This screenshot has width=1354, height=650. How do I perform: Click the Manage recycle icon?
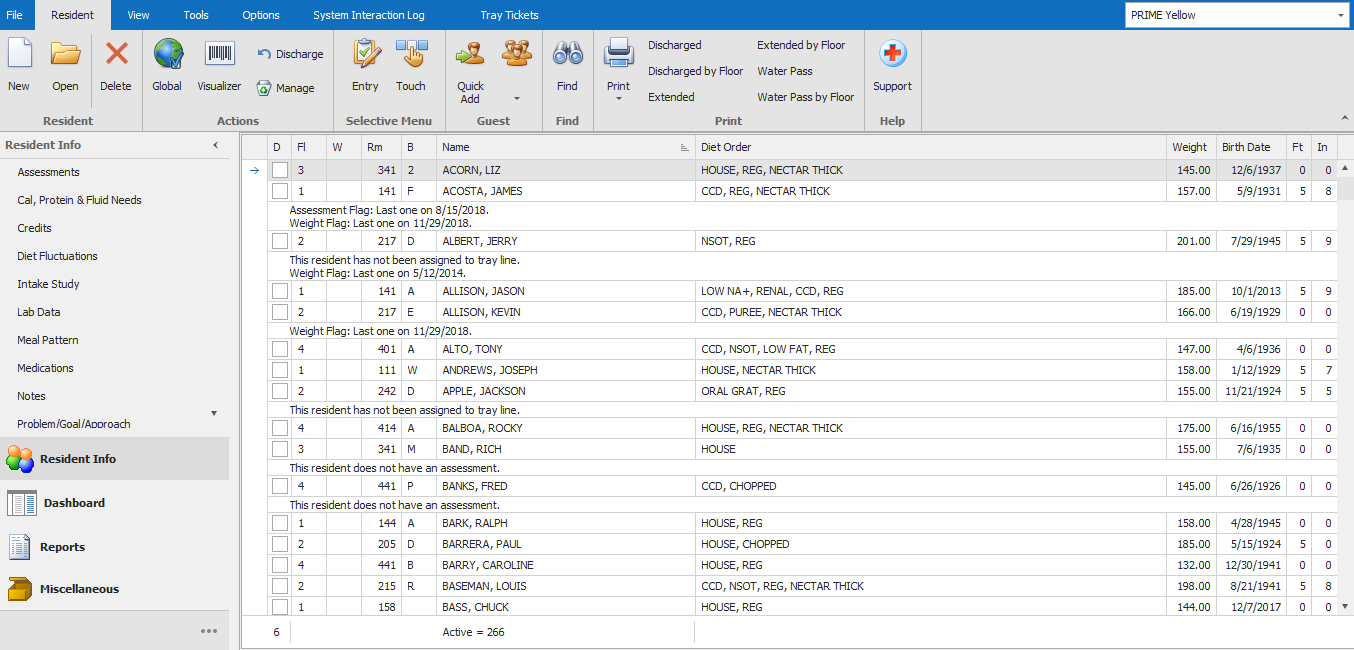coord(264,88)
